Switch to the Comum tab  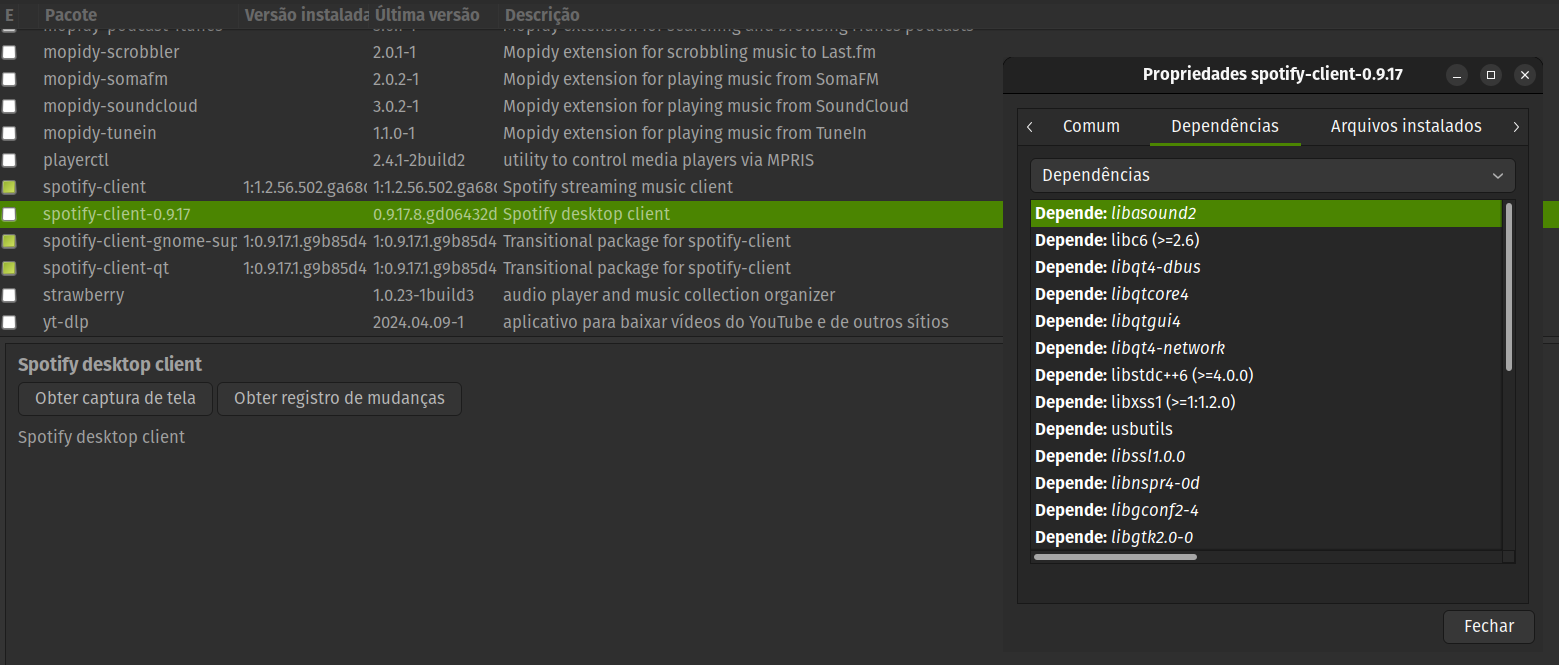(x=1091, y=127)
